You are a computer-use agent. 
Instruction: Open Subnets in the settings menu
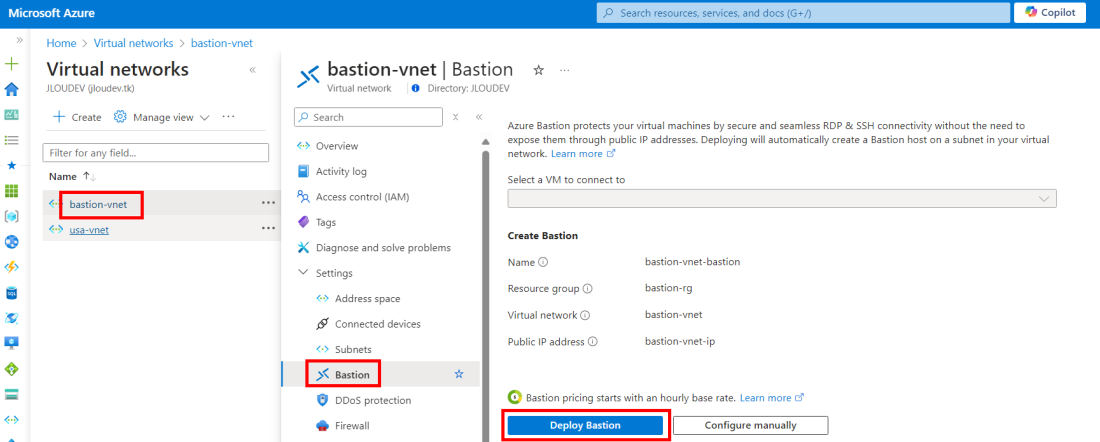coord(351,349)
